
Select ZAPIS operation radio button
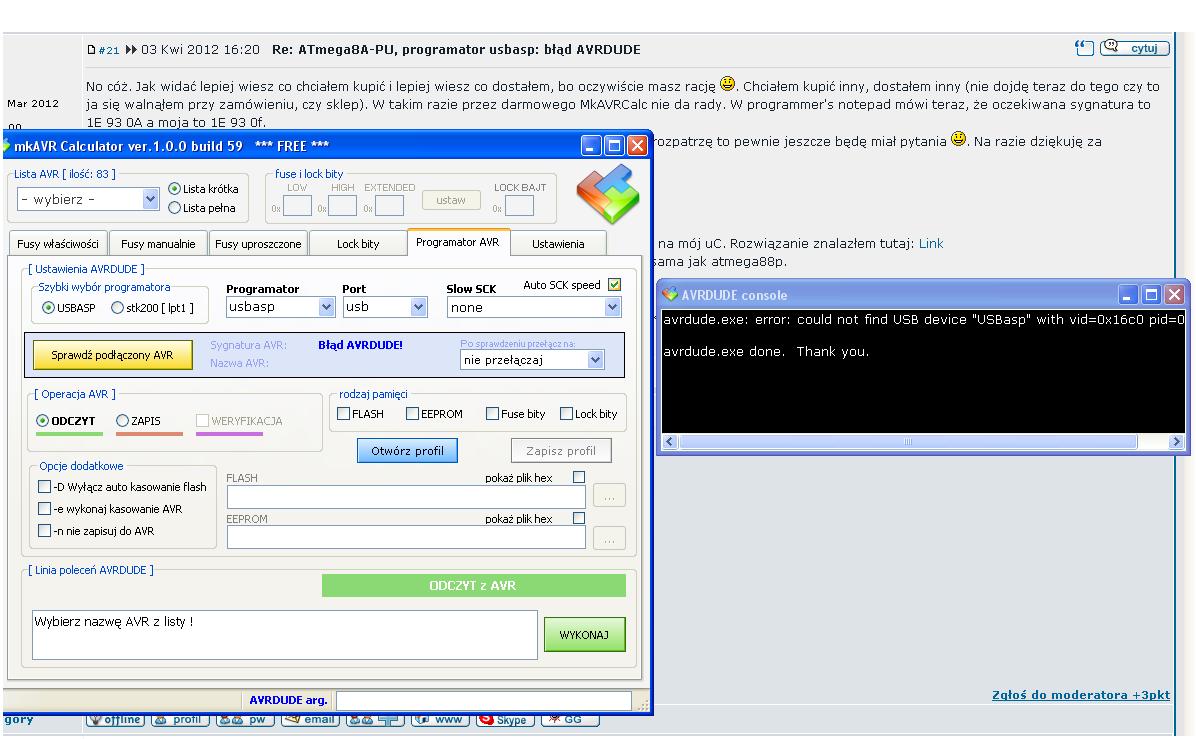click(x=123, y=420)
